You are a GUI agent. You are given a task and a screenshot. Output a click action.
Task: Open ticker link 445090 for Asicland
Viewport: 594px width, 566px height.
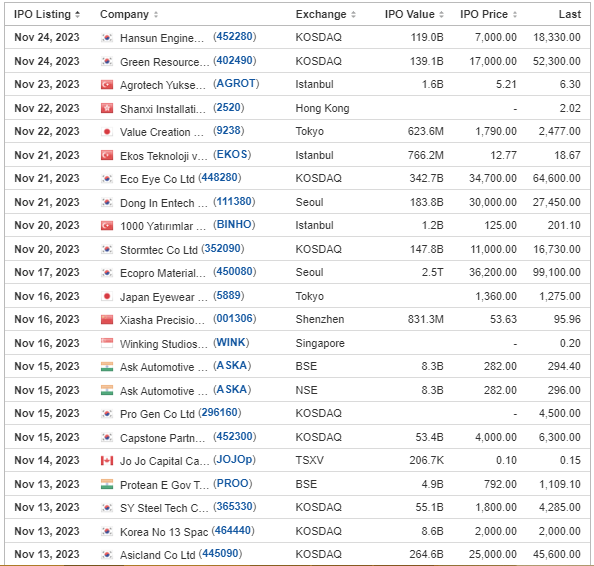(x=220, y=553)
